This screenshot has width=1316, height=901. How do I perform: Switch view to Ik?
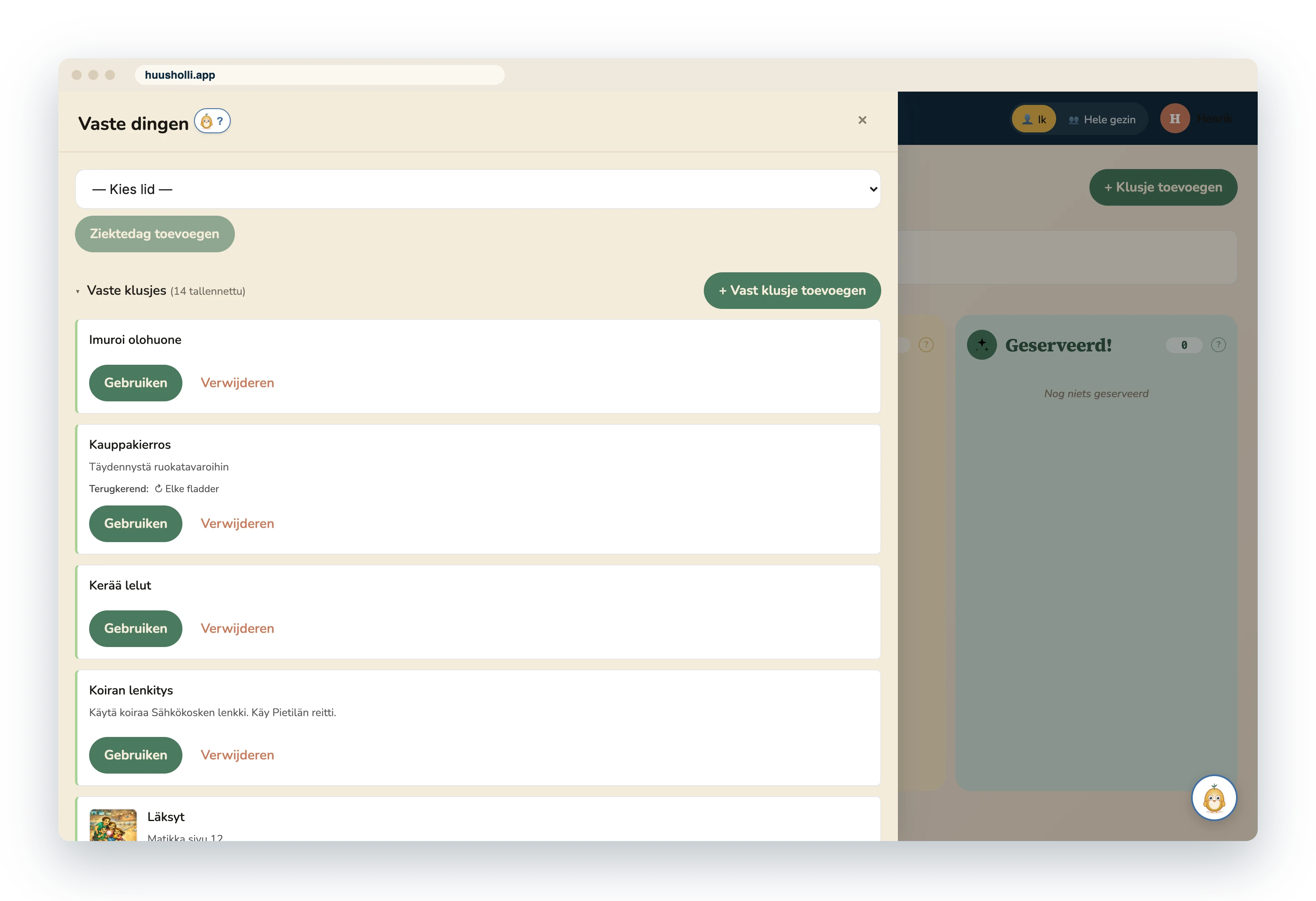1033,119
